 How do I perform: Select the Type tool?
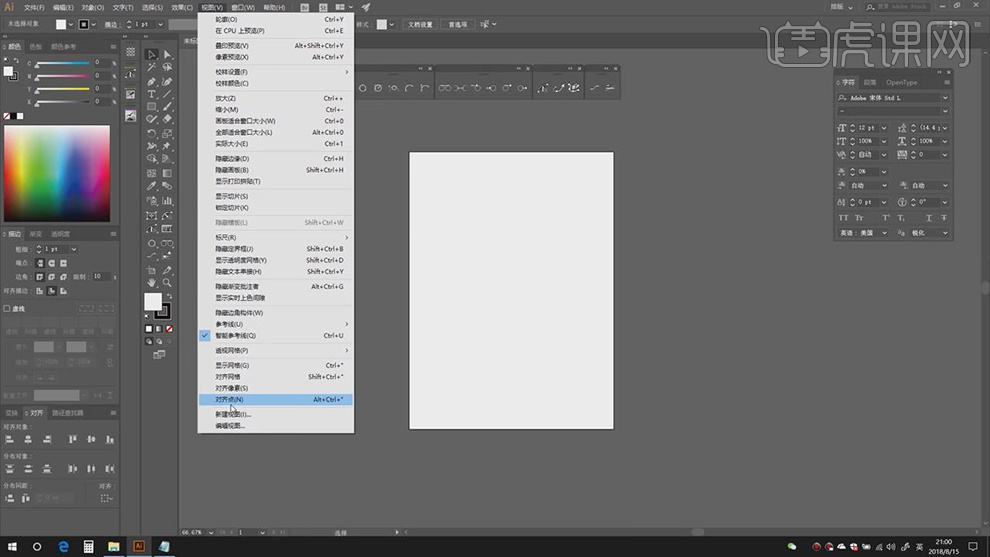(151, 94)
